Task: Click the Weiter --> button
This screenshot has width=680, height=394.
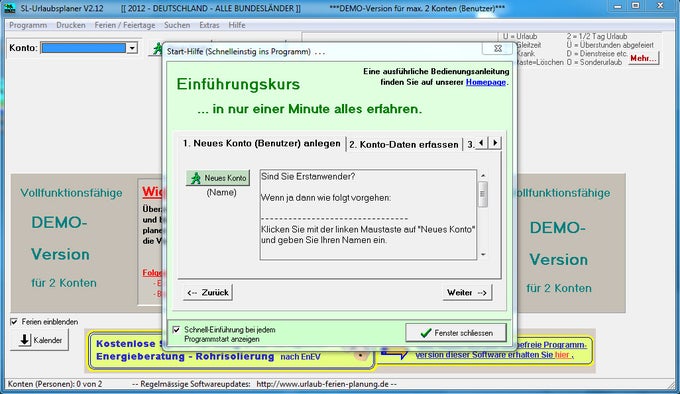Action: pos(467,293)
